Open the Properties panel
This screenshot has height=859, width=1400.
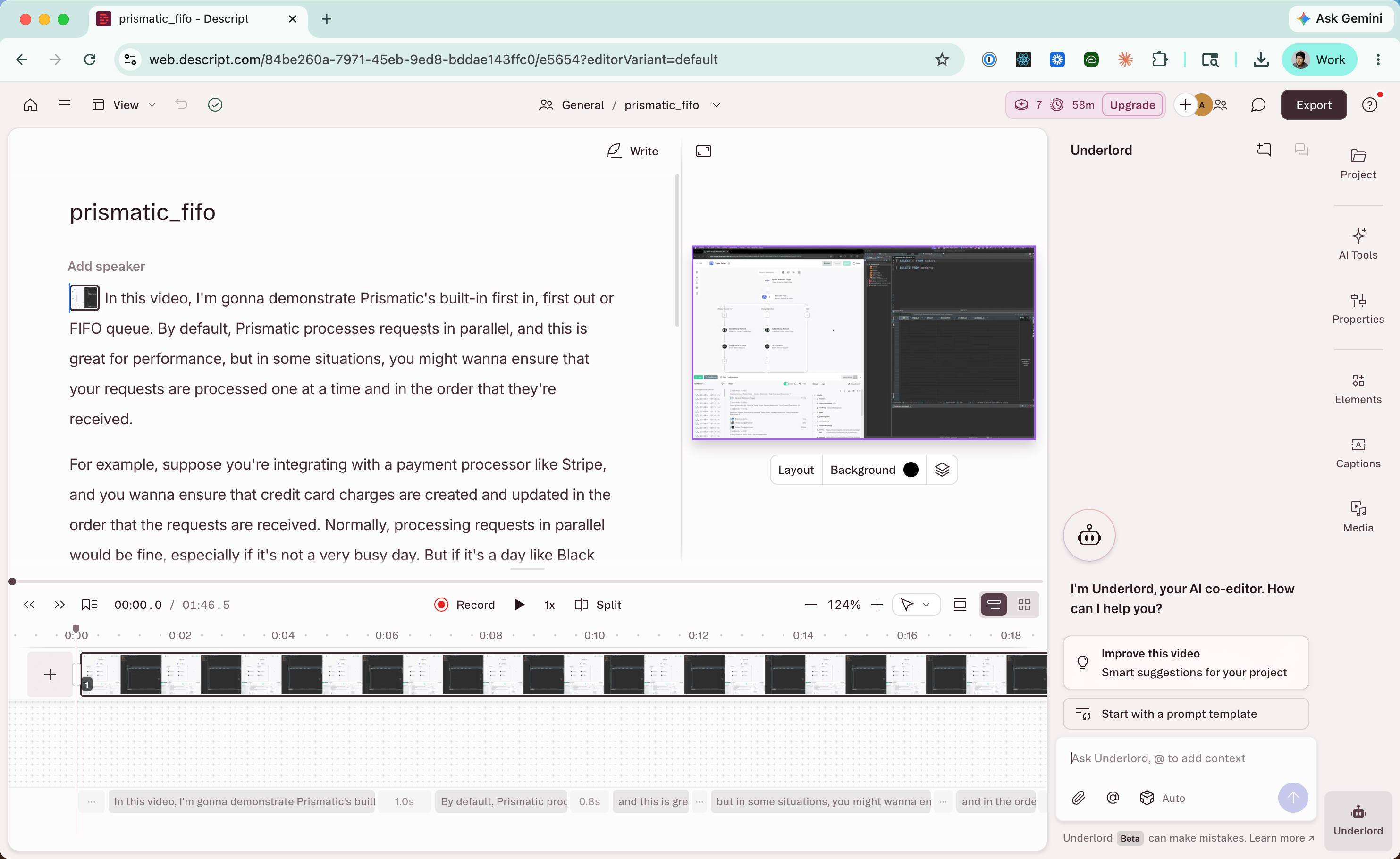click(1358, 308)
